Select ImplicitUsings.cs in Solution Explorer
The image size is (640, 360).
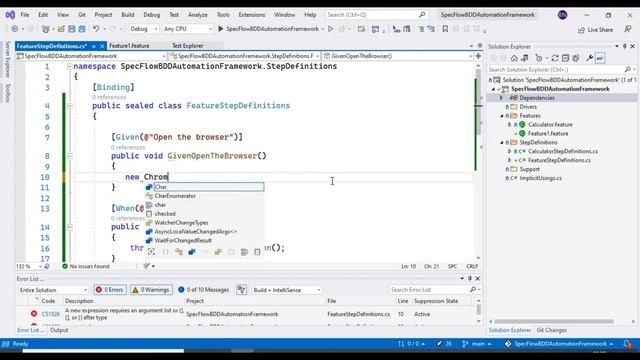pyautogui.click(x=540, y=178)
